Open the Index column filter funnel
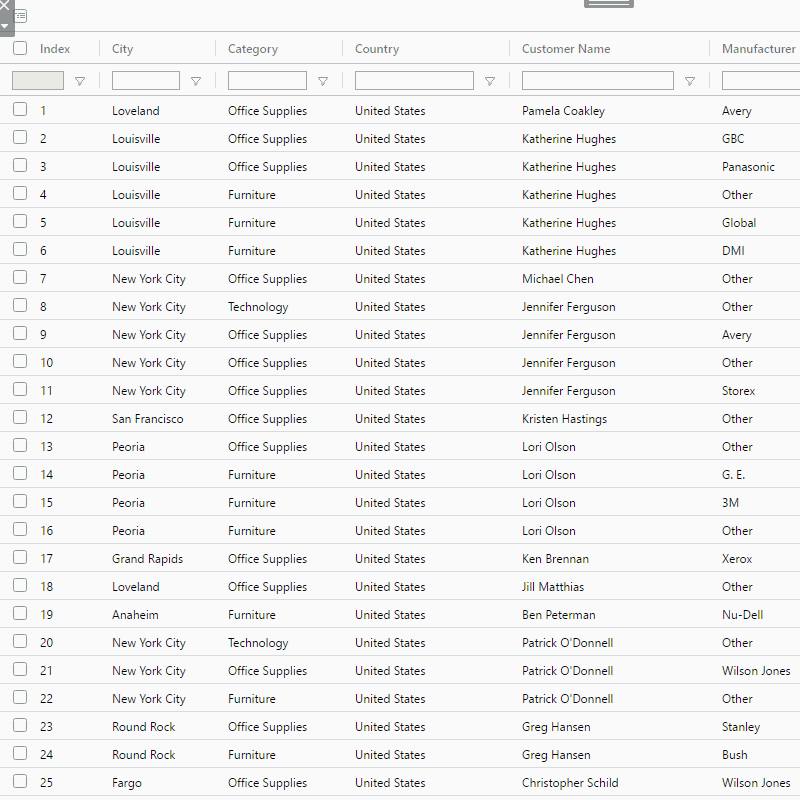Viewport: 800px width, 800px height. click(80, 82)
